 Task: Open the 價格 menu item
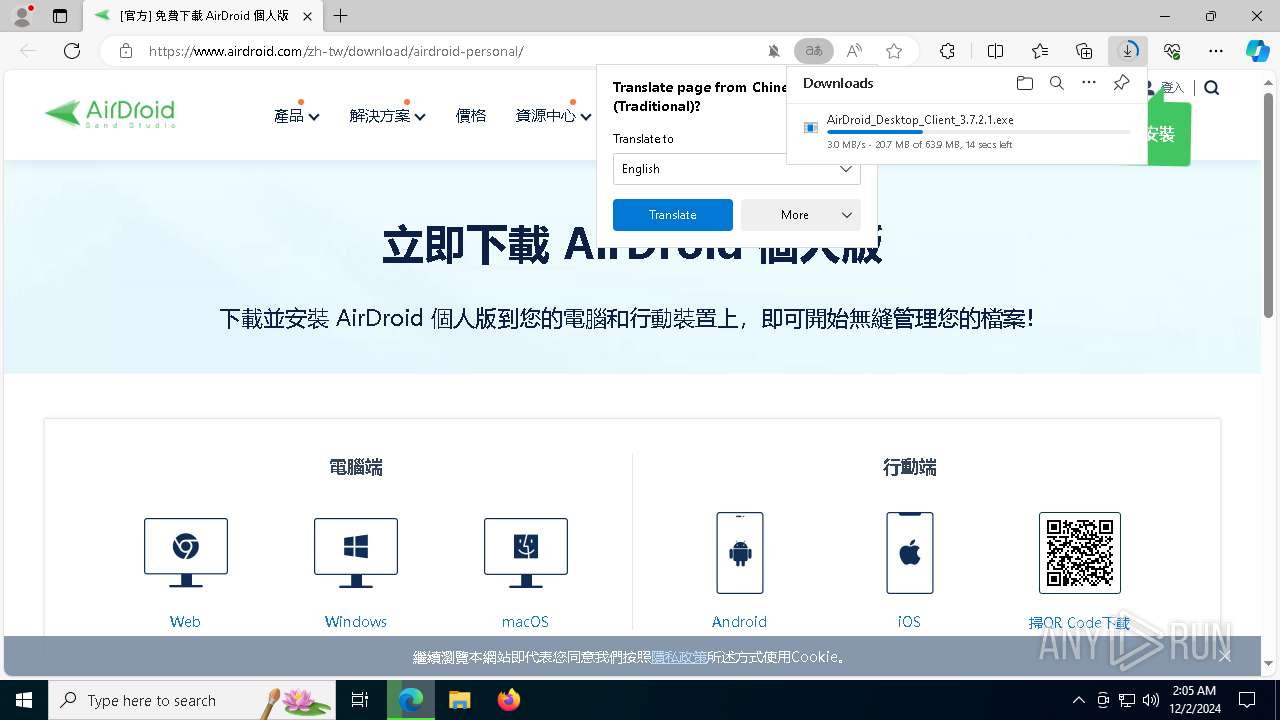(x=471, y=116)
